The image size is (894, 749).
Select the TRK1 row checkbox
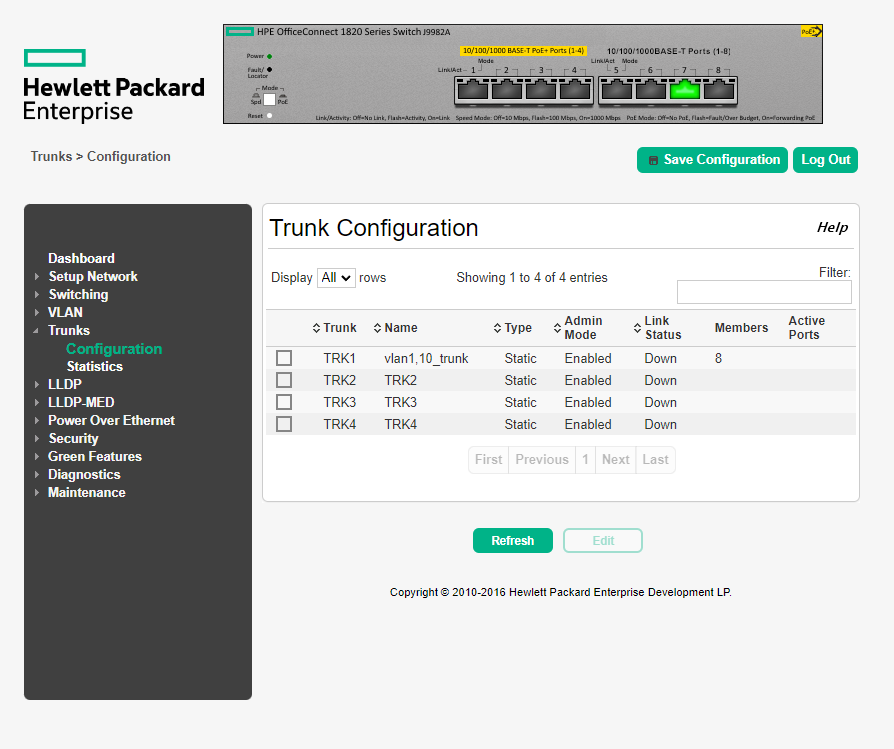pos(284,358)
